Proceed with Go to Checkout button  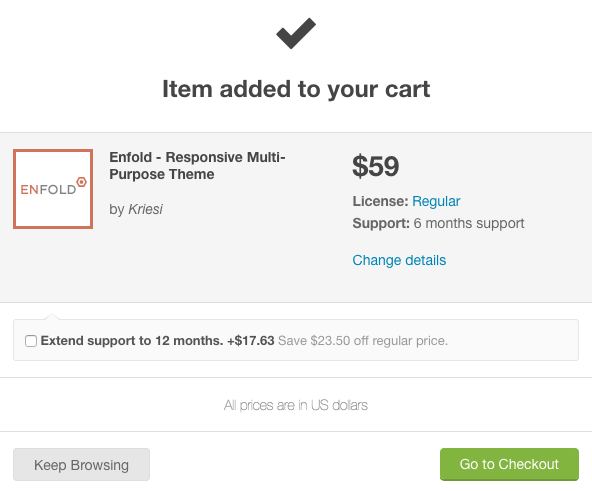pyautogui.click(x=509, y=464)
